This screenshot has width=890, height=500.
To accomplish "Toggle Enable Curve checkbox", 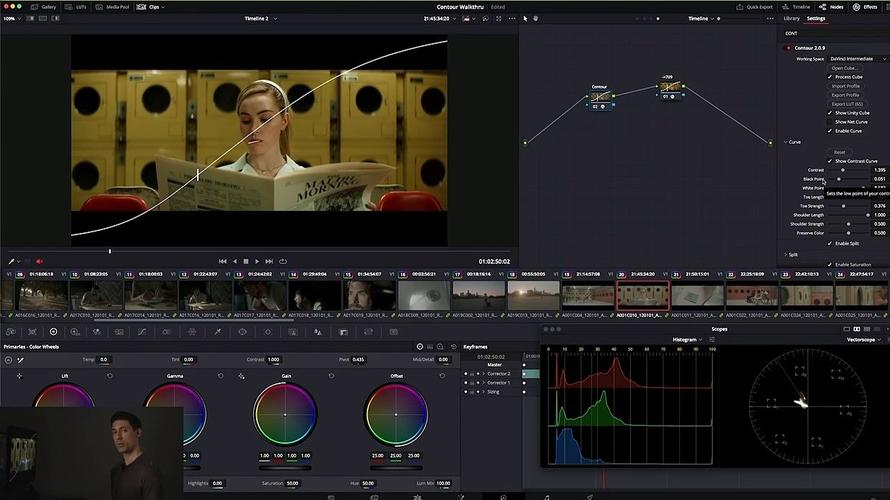I will [830, 131].
